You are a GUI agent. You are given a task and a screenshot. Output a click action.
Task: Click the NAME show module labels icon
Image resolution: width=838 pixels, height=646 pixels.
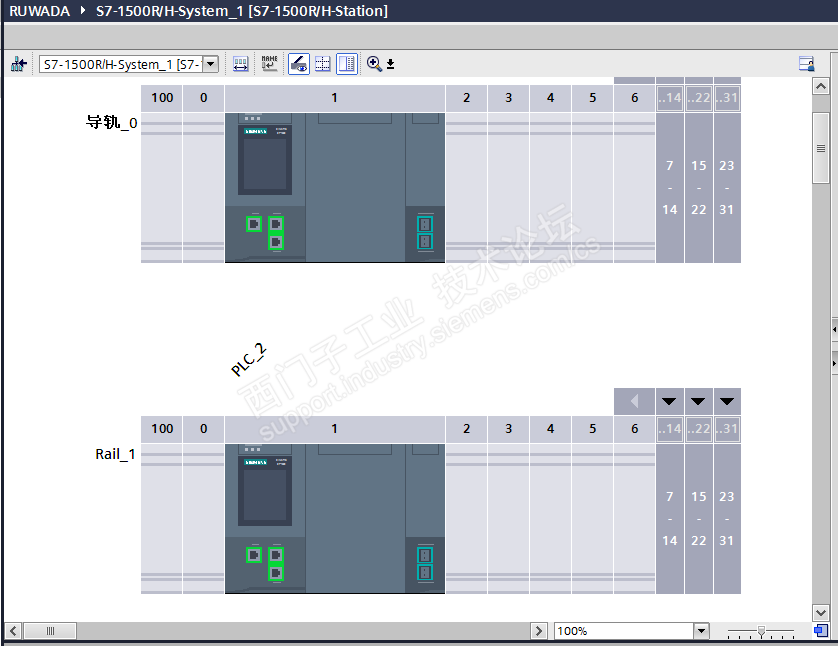(x=269, y=64)
